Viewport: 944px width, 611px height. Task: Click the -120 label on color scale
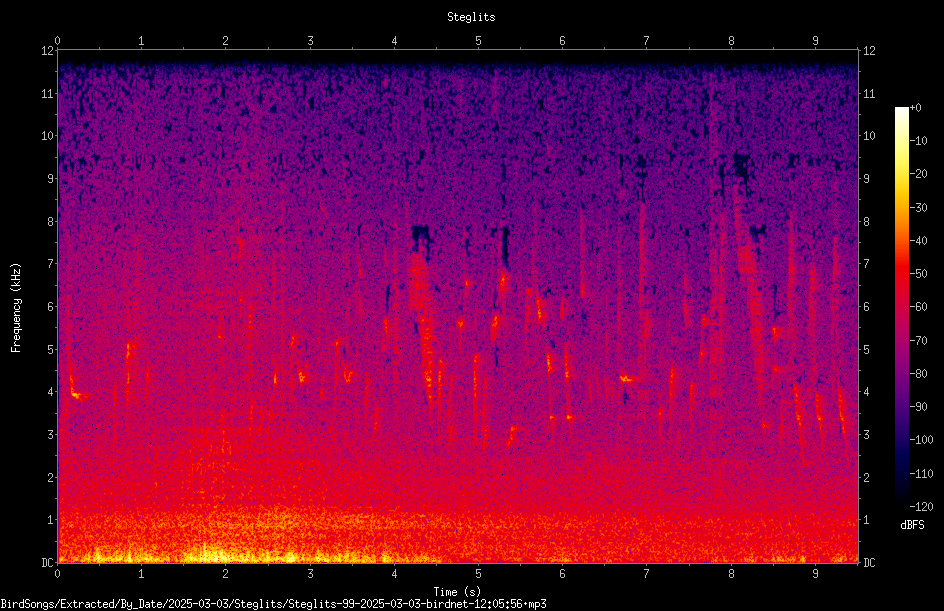[x=921, y=507]
